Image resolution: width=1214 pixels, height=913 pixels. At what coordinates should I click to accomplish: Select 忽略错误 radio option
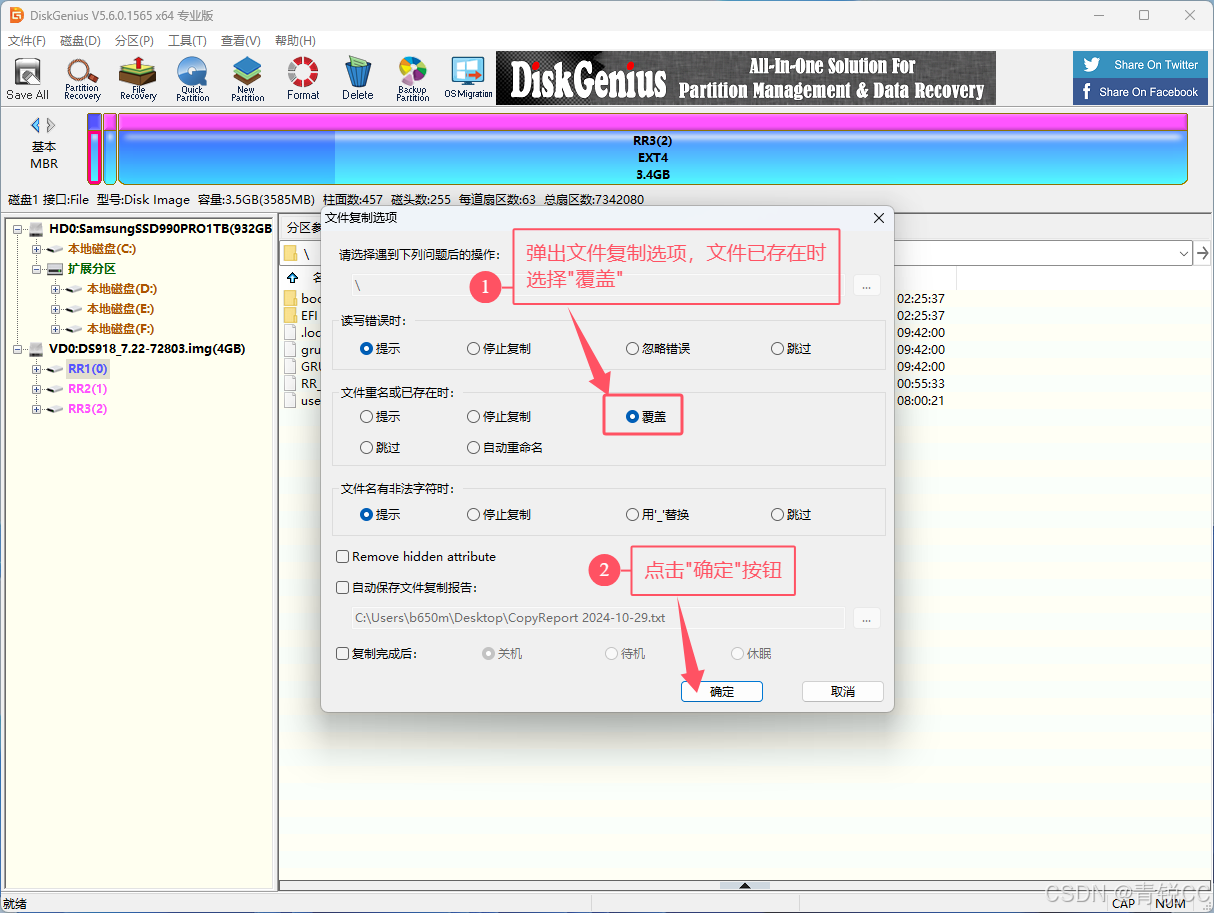click(658, 349)
